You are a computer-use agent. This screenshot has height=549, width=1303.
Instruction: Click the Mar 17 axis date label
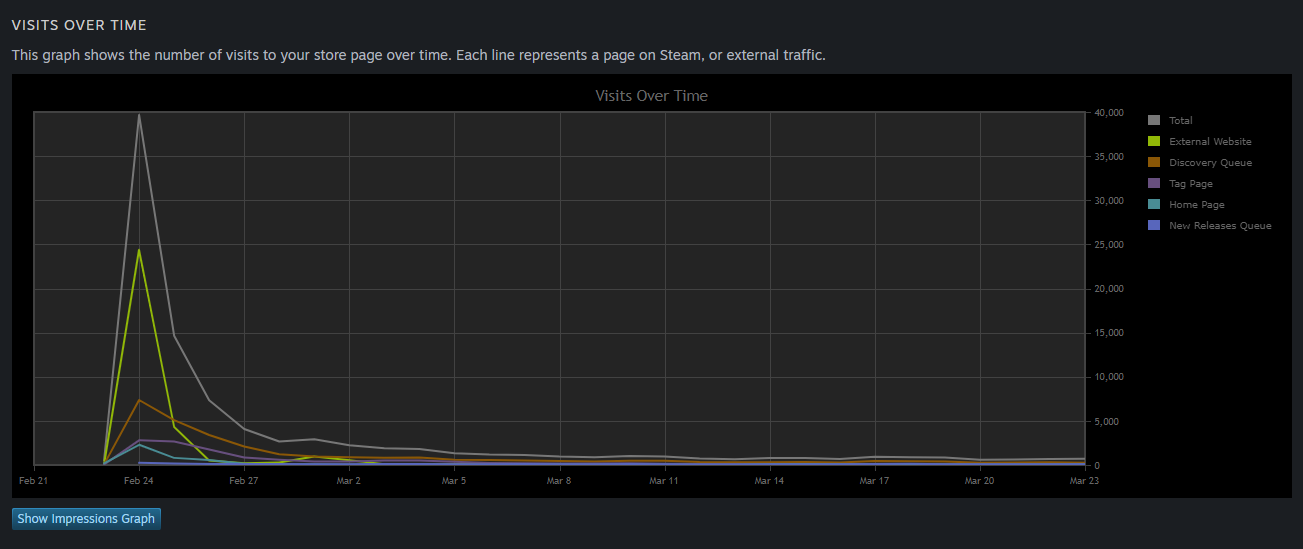click(x=874, y=481)
